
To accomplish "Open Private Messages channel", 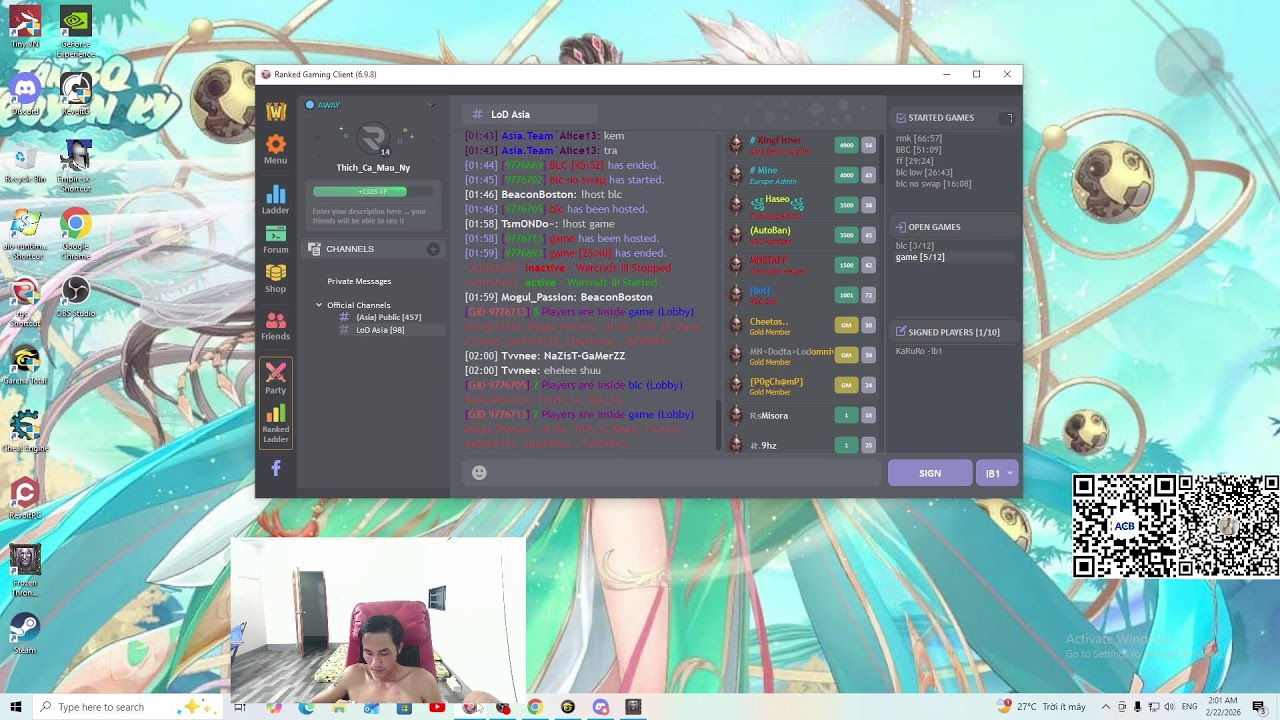I will [x=359, y=281].
